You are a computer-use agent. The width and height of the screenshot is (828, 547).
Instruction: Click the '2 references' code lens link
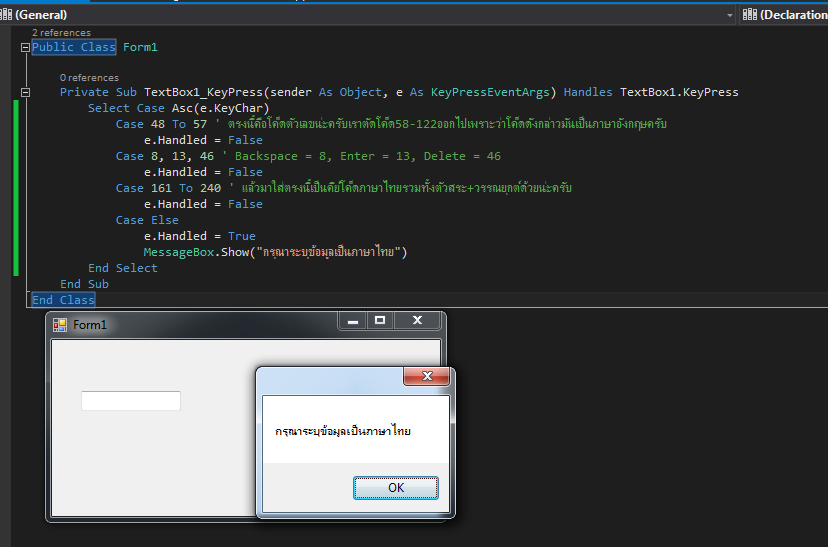[x=61, y=33]
